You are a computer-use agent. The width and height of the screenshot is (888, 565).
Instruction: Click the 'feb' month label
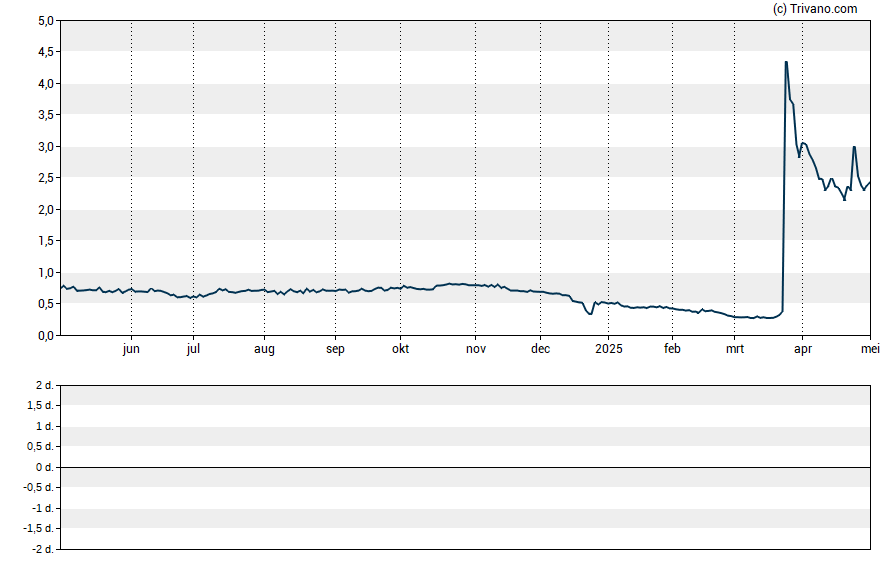672,349
